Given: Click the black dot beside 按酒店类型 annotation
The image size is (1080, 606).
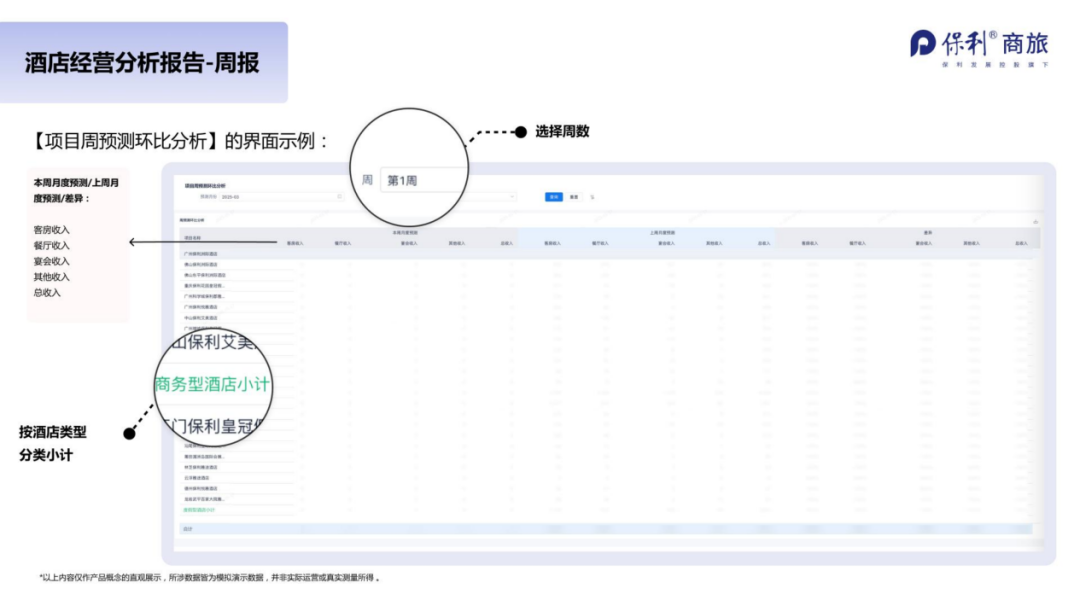Looking at the screenshot, I should 129,433.
